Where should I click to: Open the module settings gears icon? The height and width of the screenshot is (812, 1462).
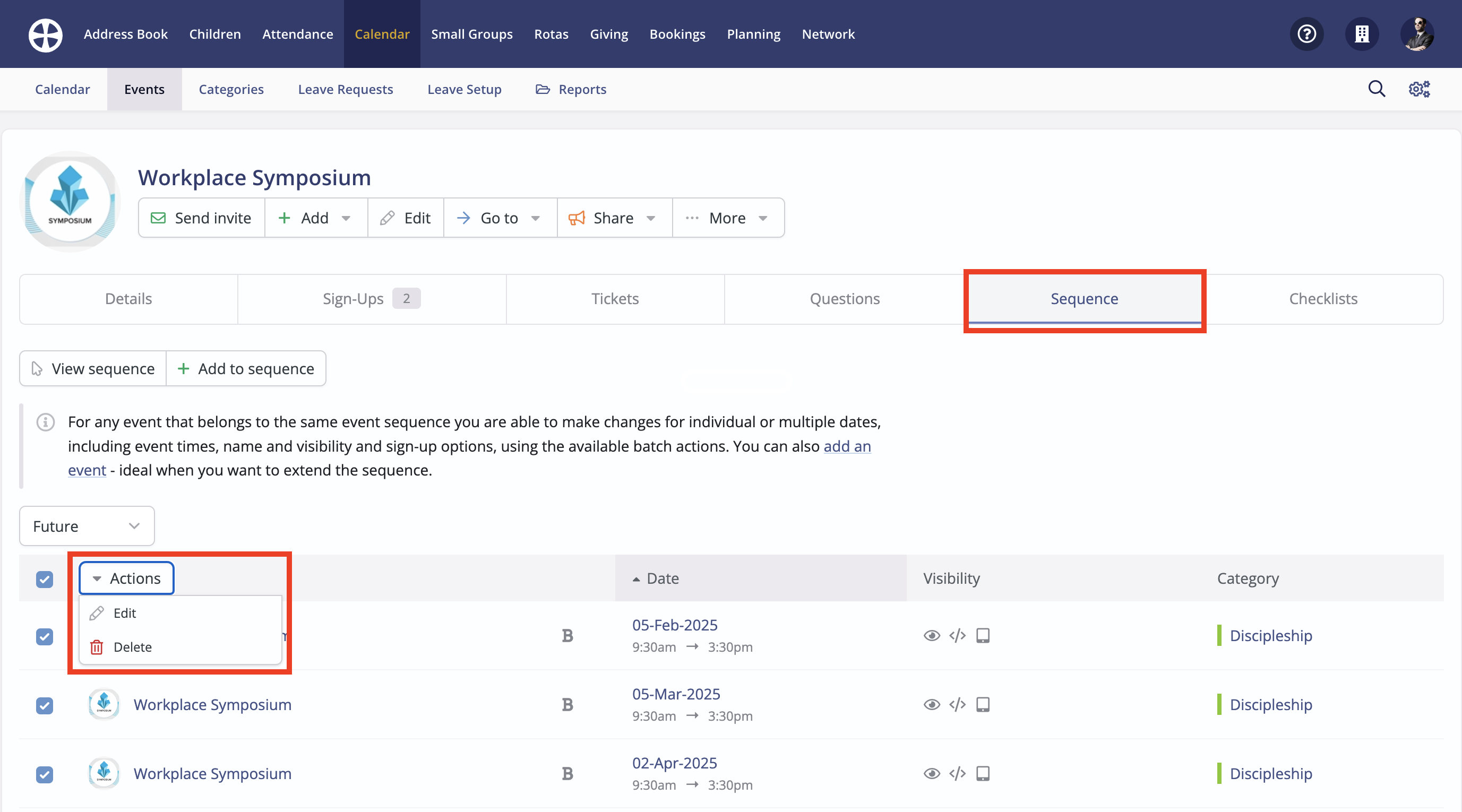click(1419, 89)
